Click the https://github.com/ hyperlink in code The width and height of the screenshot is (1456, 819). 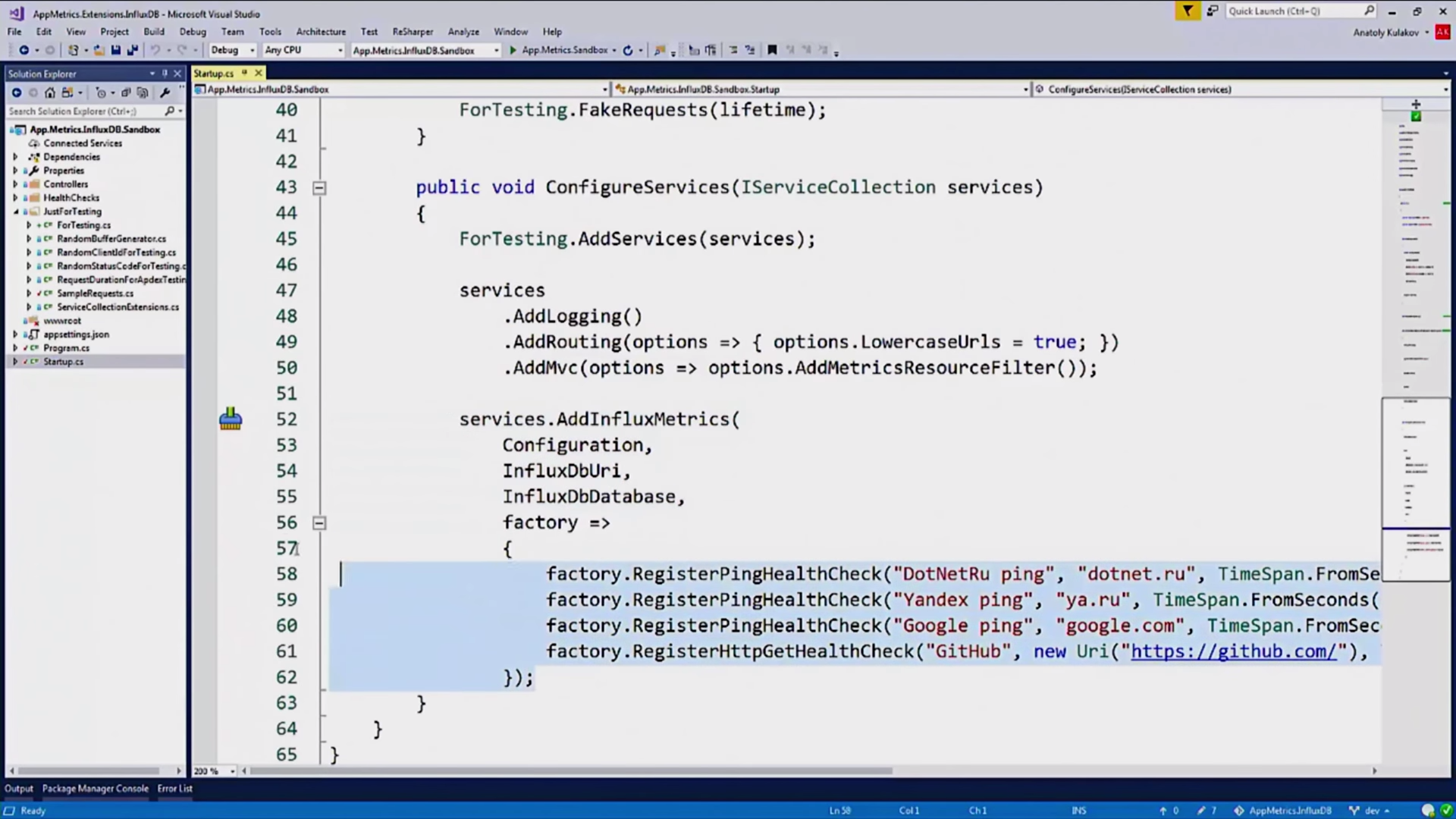[x=1234, y=651]
